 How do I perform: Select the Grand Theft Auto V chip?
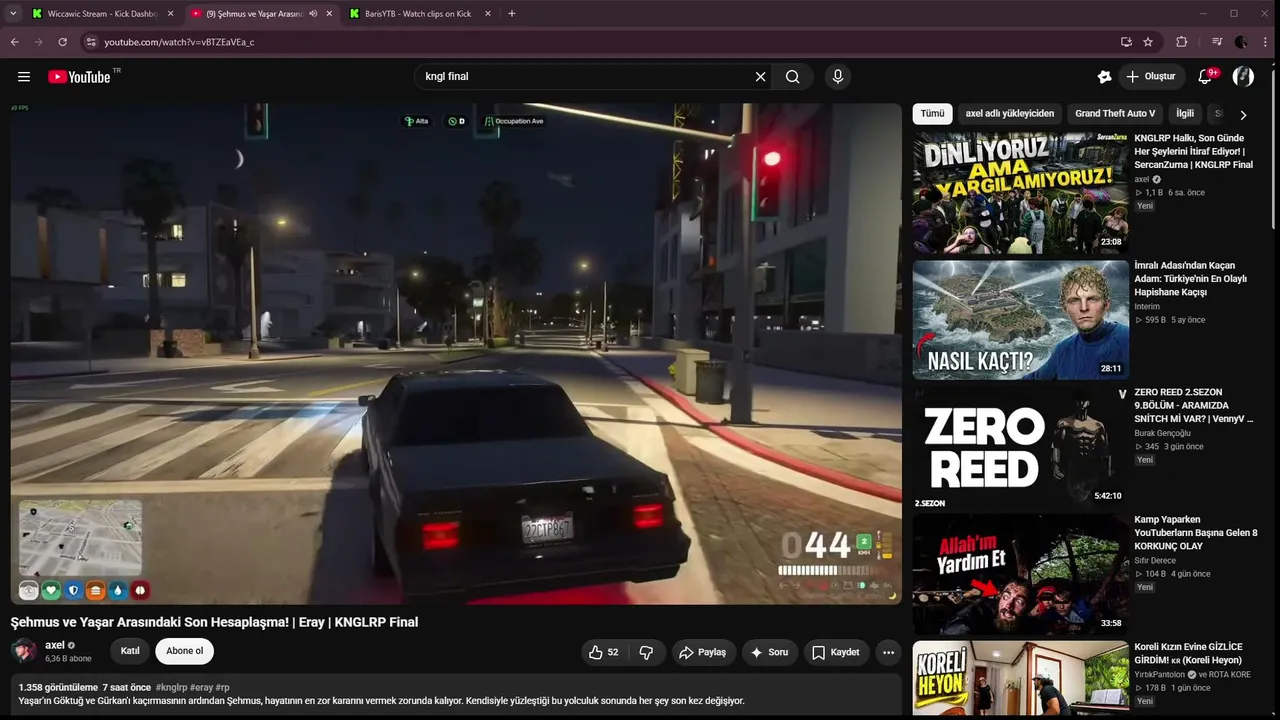point(1115,114)
